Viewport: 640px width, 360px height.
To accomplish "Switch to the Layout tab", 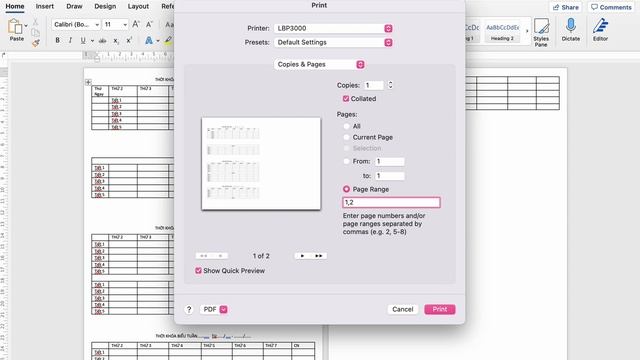I will pos(138,7).
